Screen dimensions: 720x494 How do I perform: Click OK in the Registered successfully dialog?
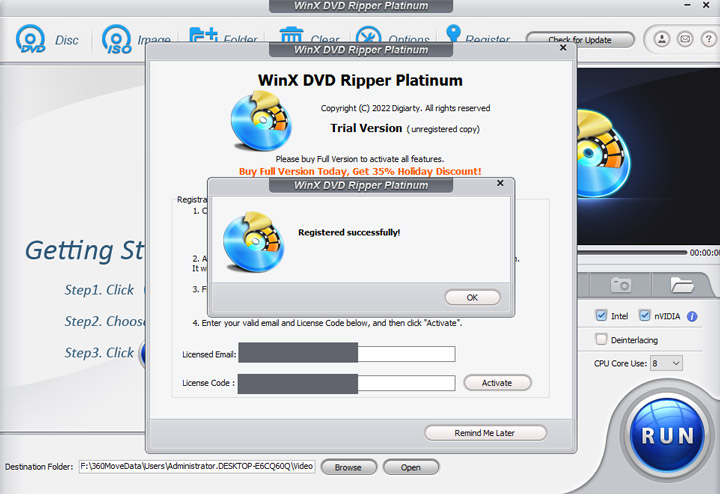coord(472,298)
